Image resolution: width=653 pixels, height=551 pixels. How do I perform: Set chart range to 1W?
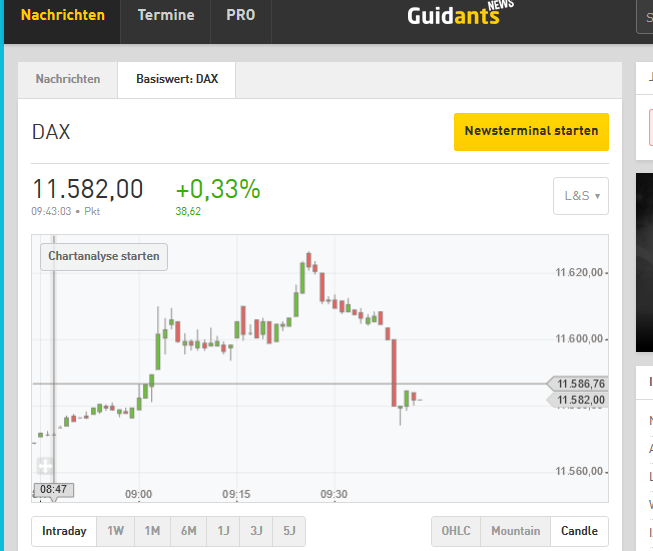click(x=116, y=531)
